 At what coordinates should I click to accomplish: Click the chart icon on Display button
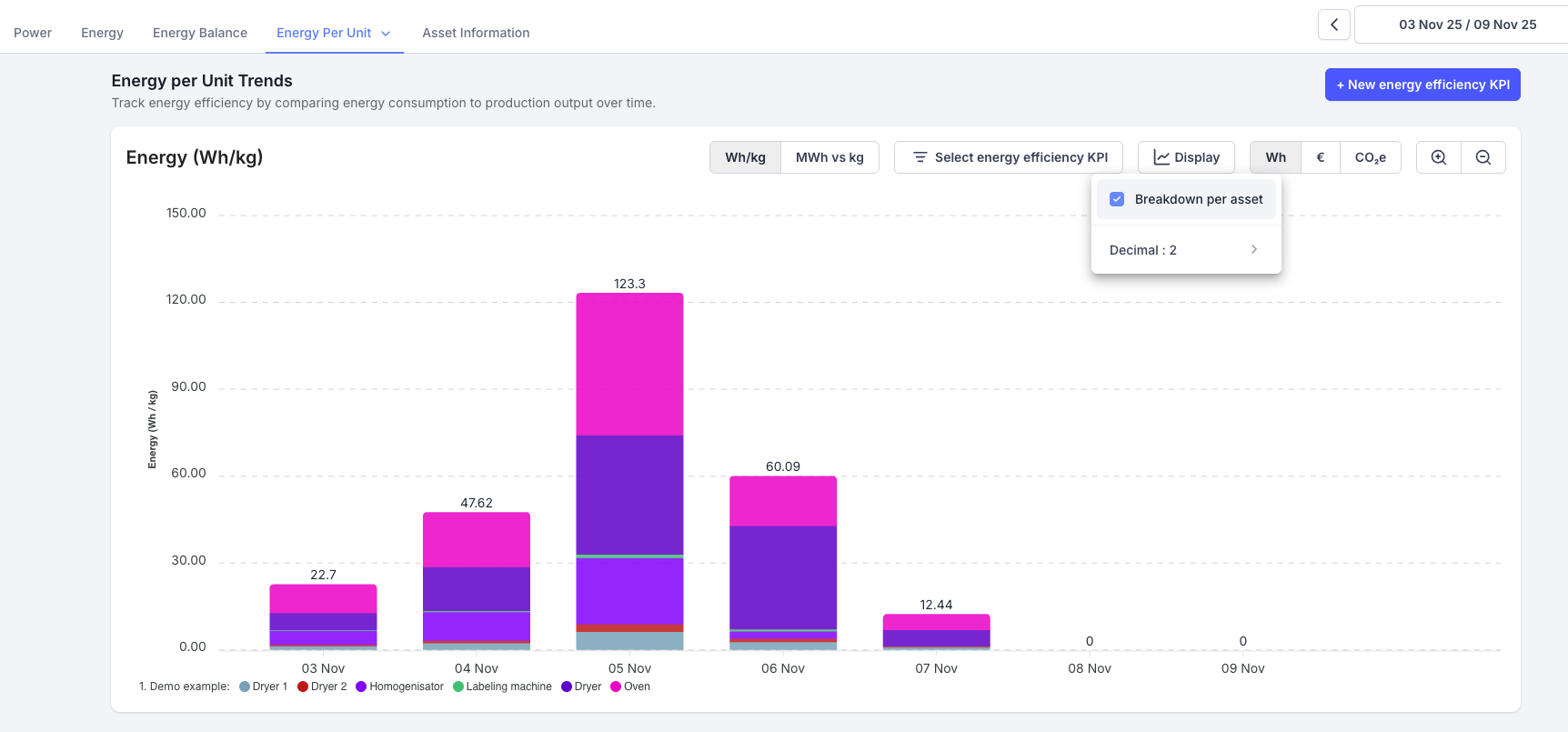coord(1161,157)
